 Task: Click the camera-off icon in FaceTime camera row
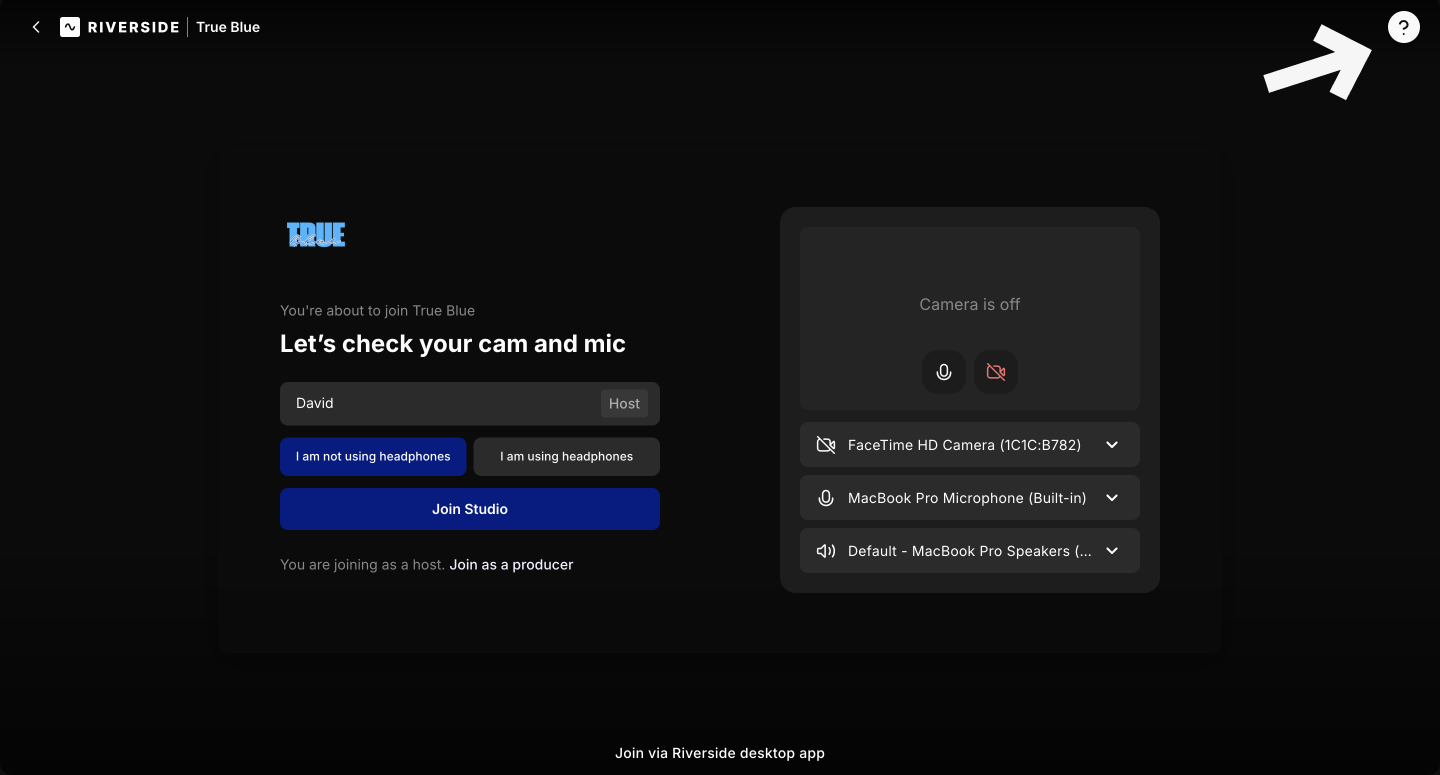[826, 445]
